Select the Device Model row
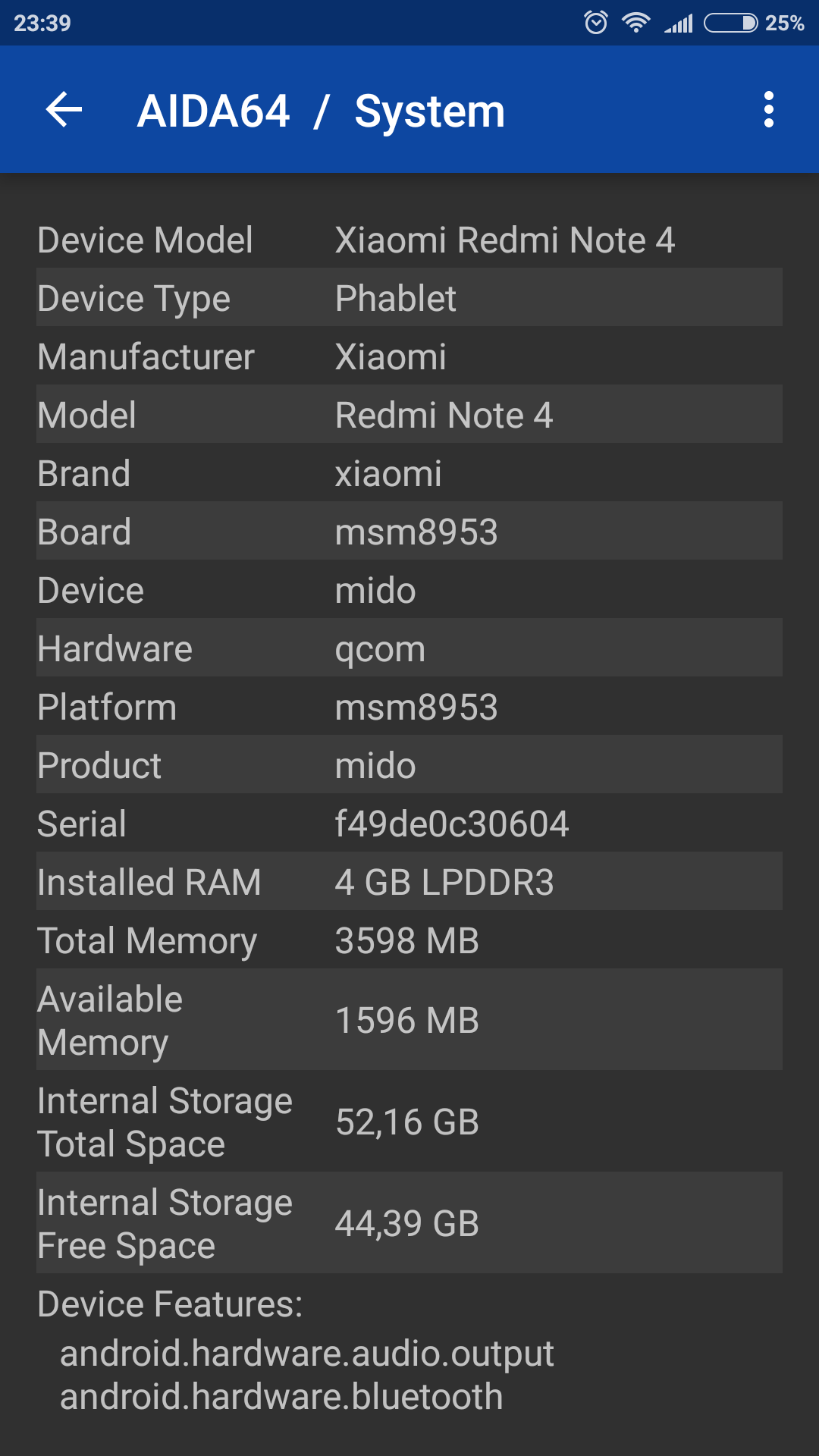The height and width of the screenshot is (1456, 819). click(409, 240)
